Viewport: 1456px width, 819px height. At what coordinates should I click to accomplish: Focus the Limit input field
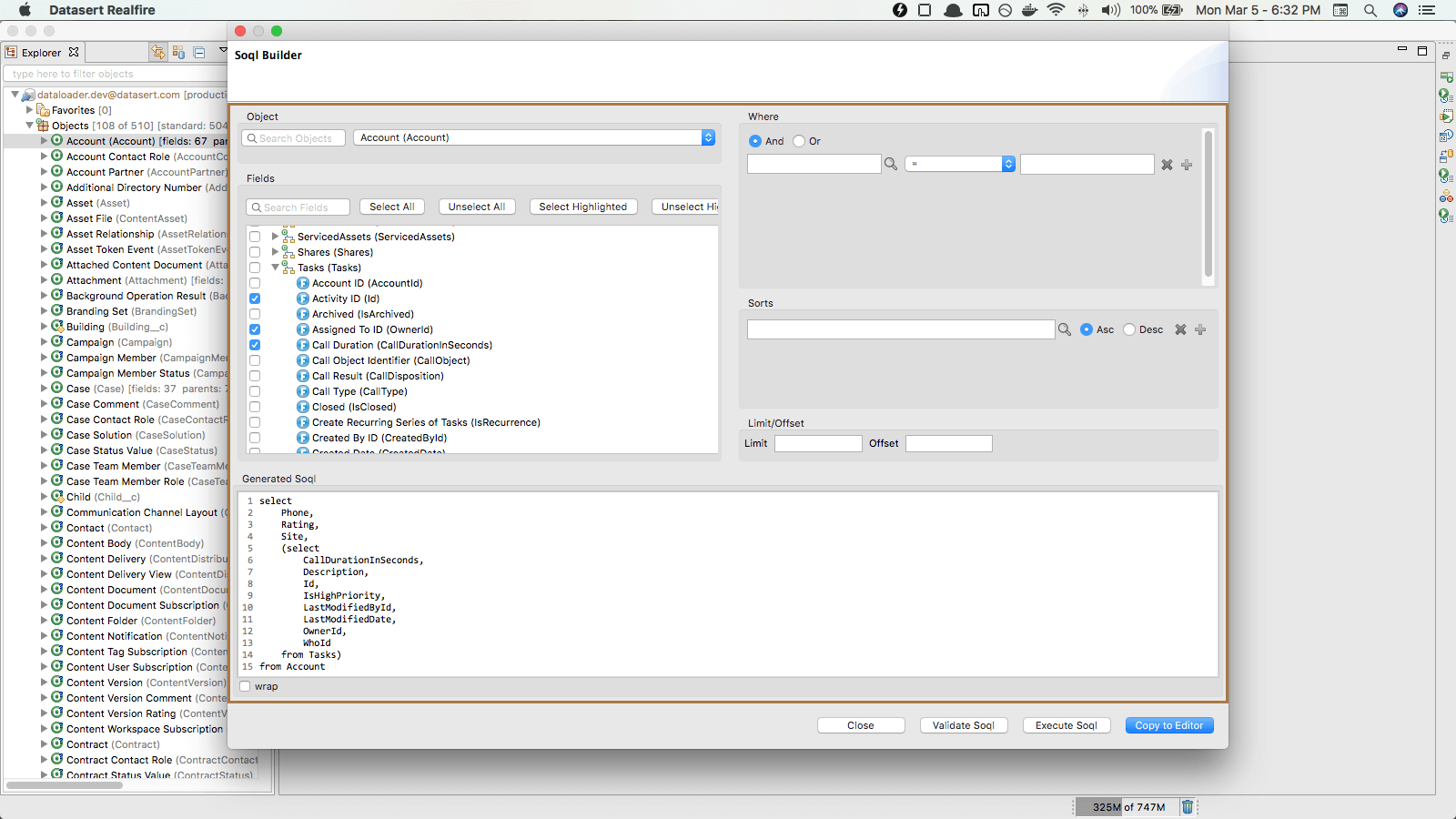[818, 443]
